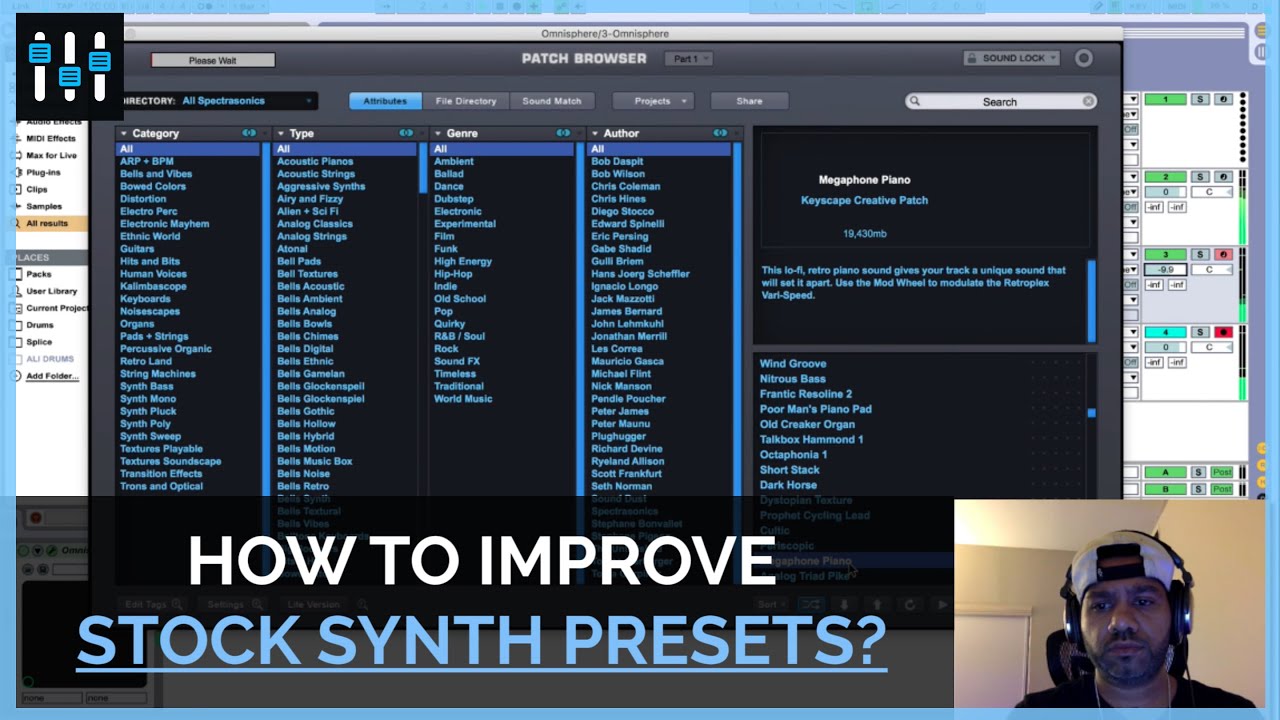Solo track 3 in Ableton mixer
The width and height of the screenshot is (1280, 720).
pyautogui.click(x=1201, y=255)
